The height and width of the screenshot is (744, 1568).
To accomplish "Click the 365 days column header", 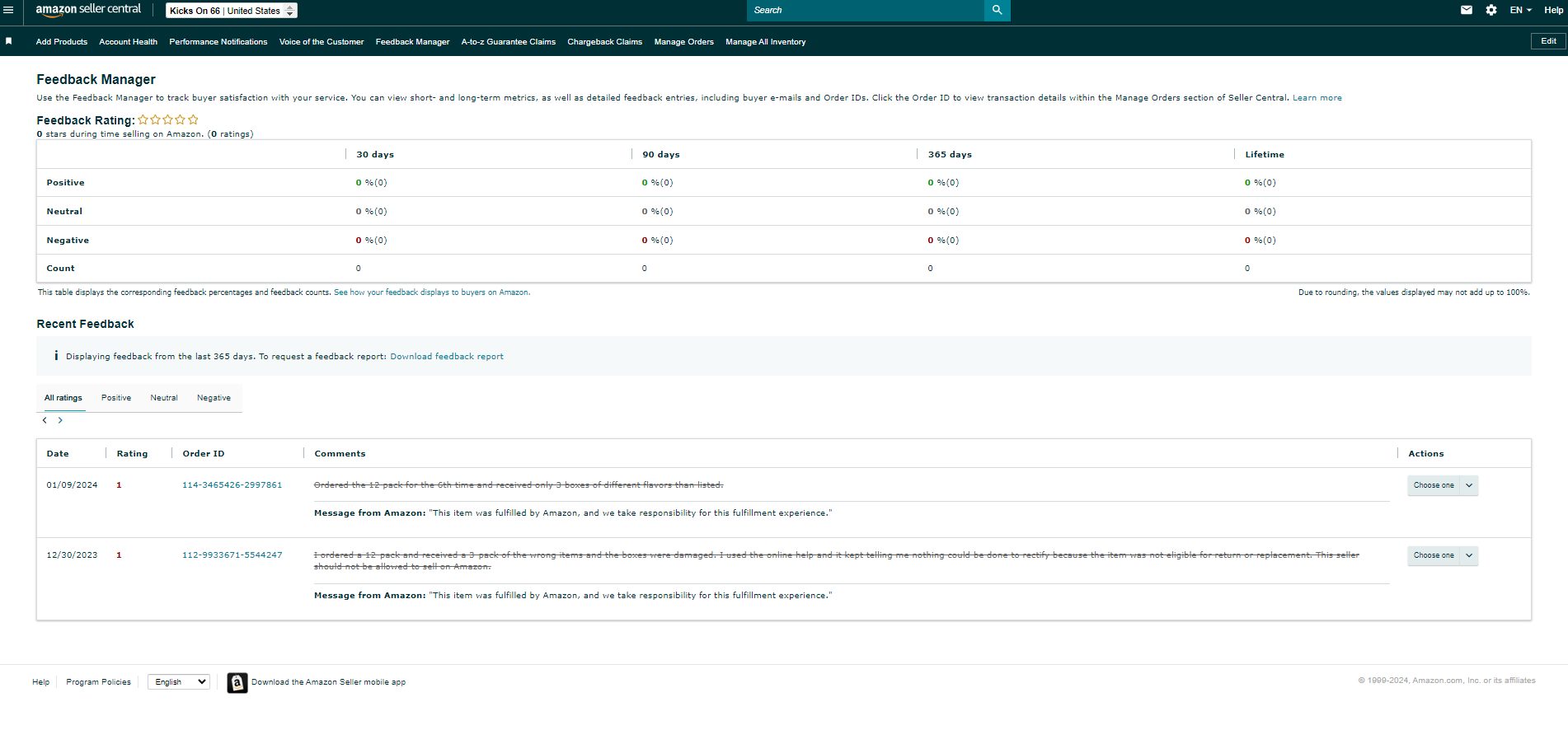I will coord(950,155).
